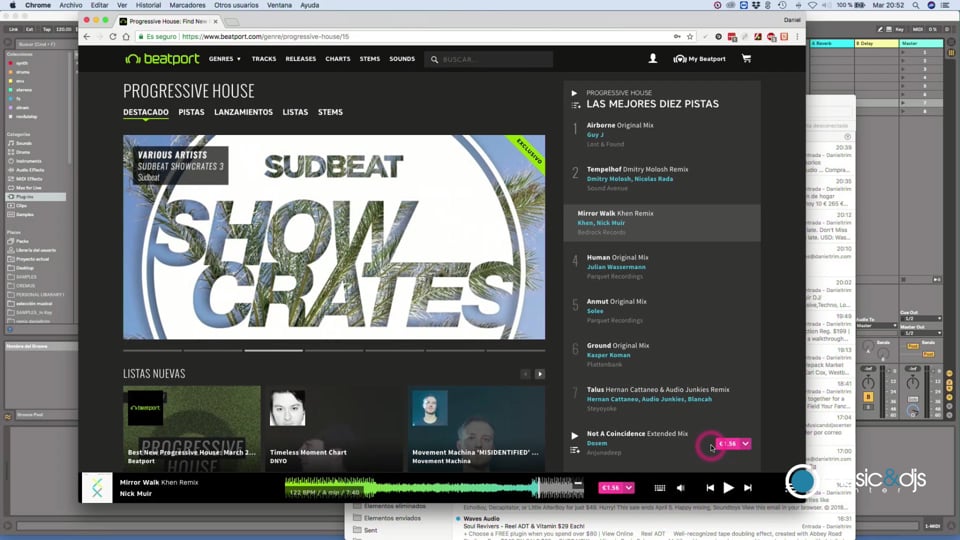Toggle the player volume icon
The image size is (960, 540).
681,488
